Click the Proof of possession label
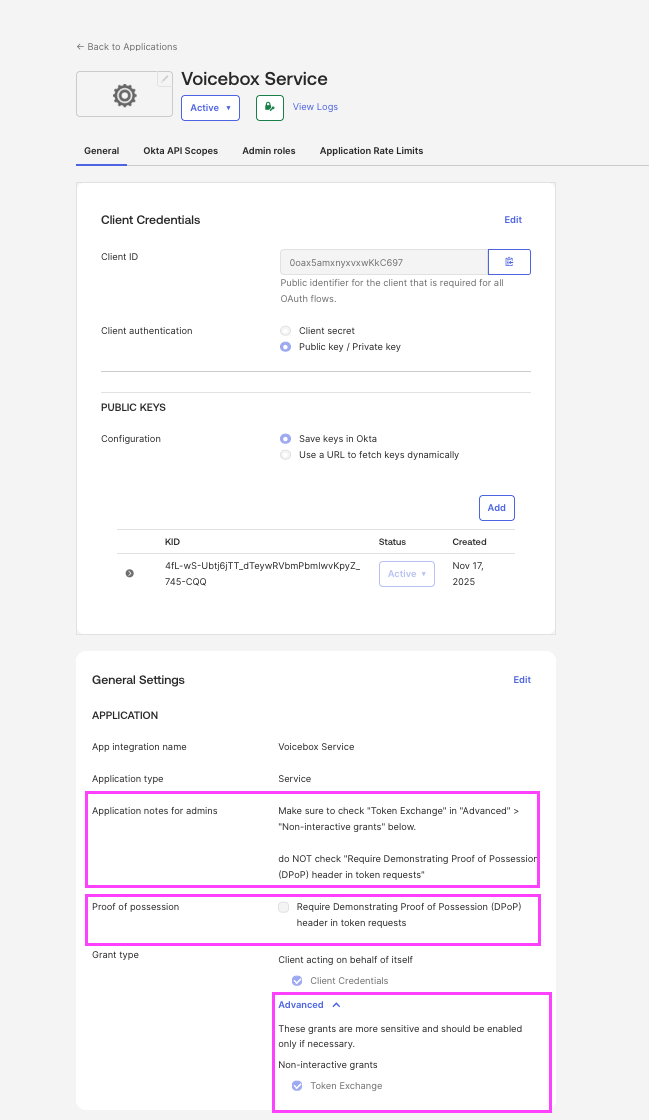649x1120 pixels. (x=136, y=906)
